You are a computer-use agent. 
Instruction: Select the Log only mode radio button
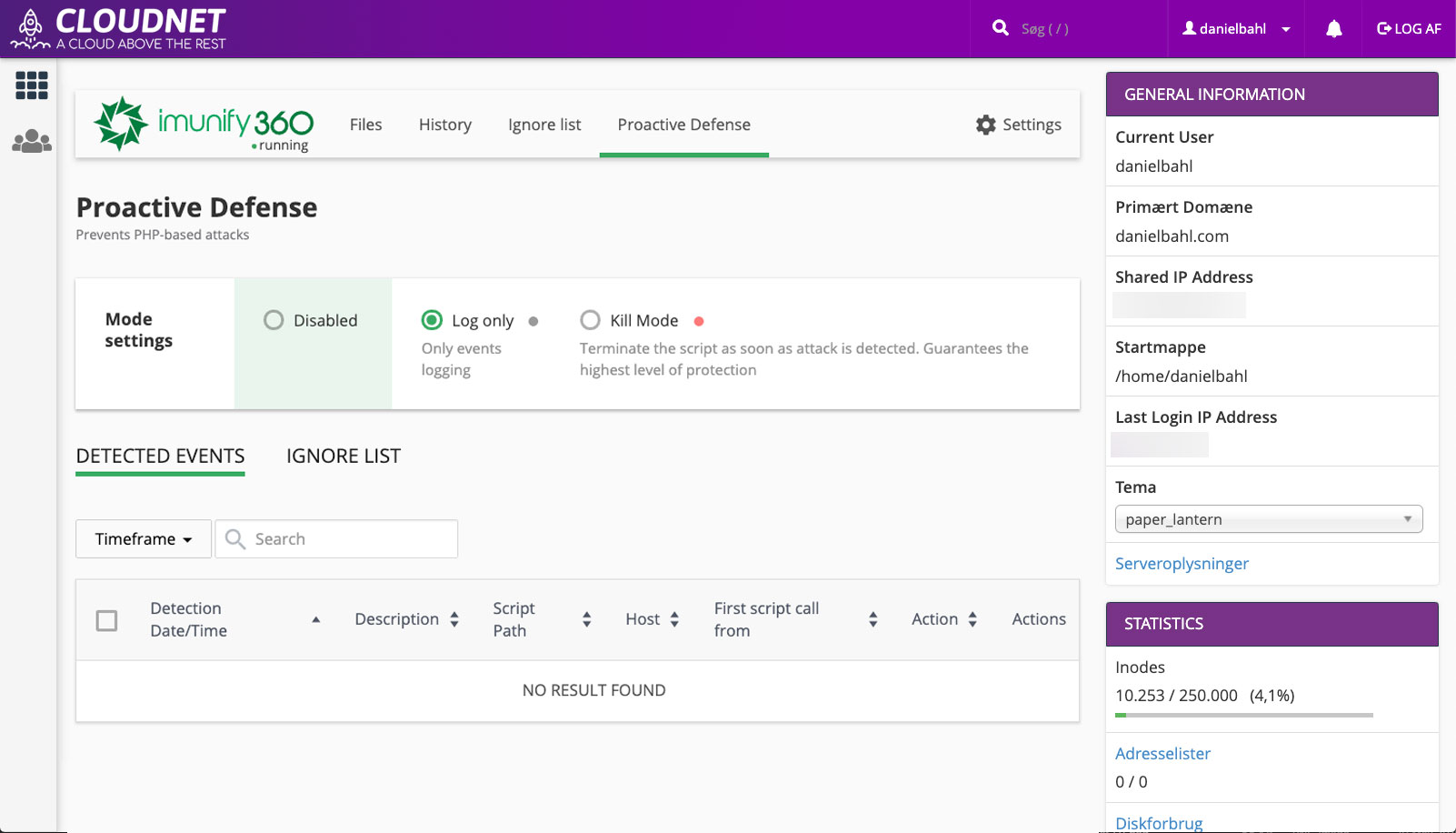[432, 320]
